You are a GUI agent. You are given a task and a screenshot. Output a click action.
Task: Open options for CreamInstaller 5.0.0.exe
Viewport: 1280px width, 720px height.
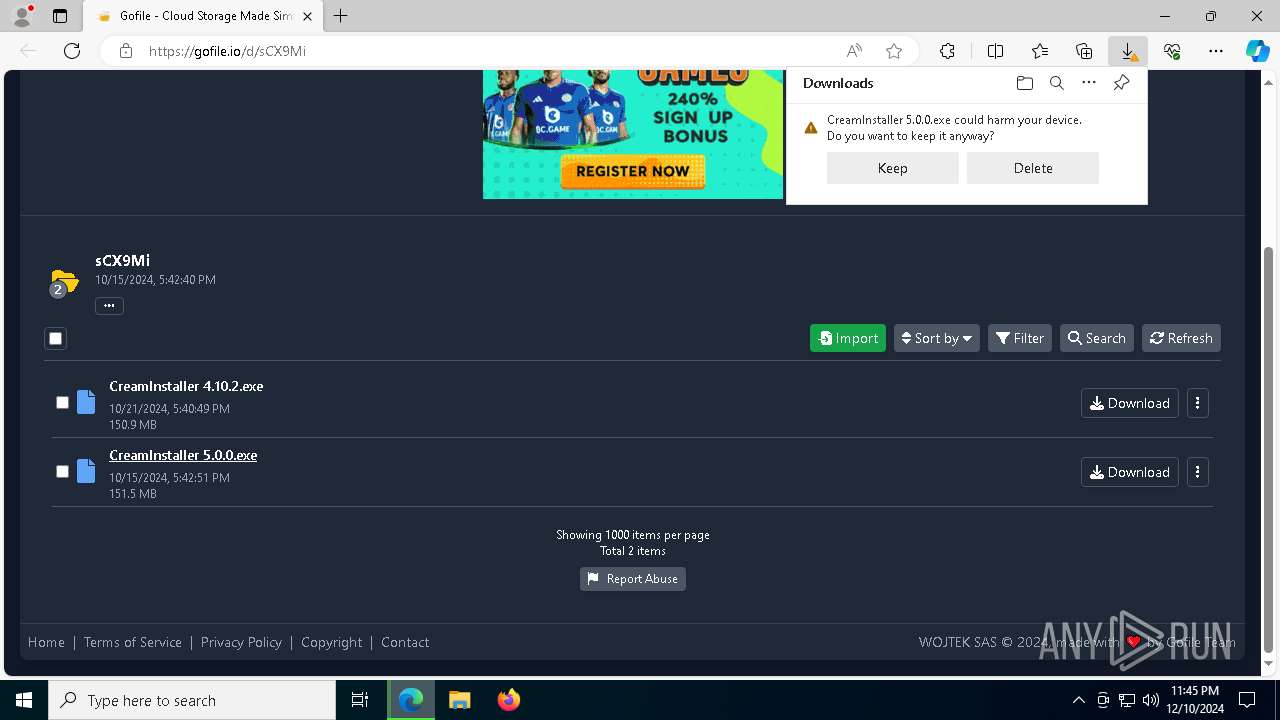tap(1197, 472)
